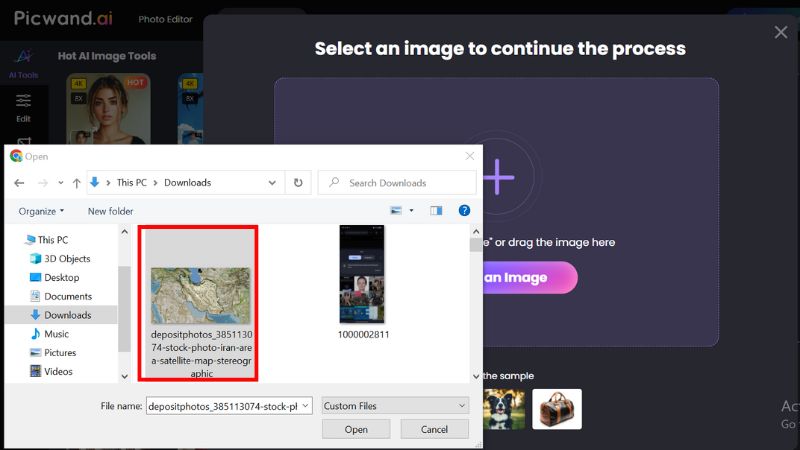Open the File name history dropdown

[x=305, y=405]
